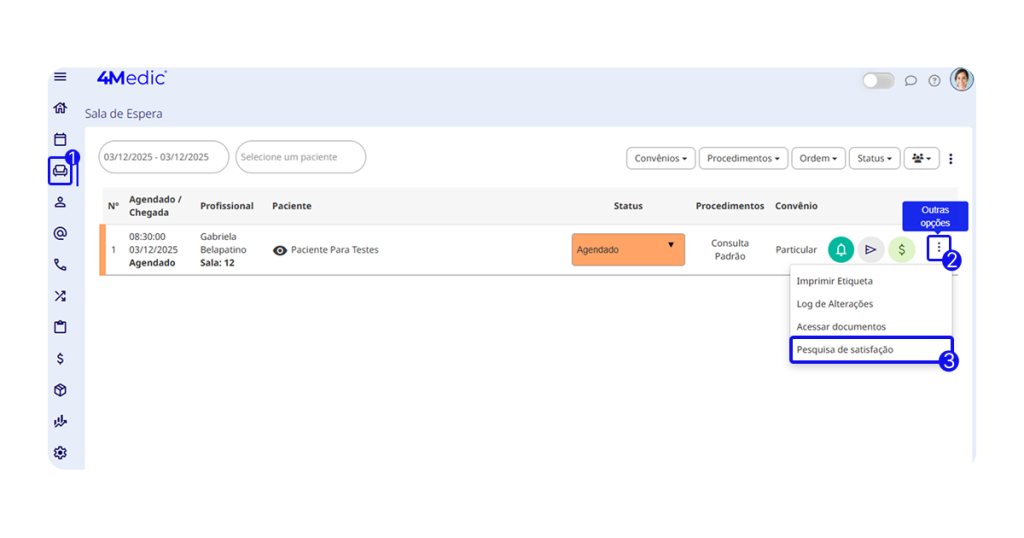
Task: Click the Log de Alterações entry
Action: [x=835, y=304]
